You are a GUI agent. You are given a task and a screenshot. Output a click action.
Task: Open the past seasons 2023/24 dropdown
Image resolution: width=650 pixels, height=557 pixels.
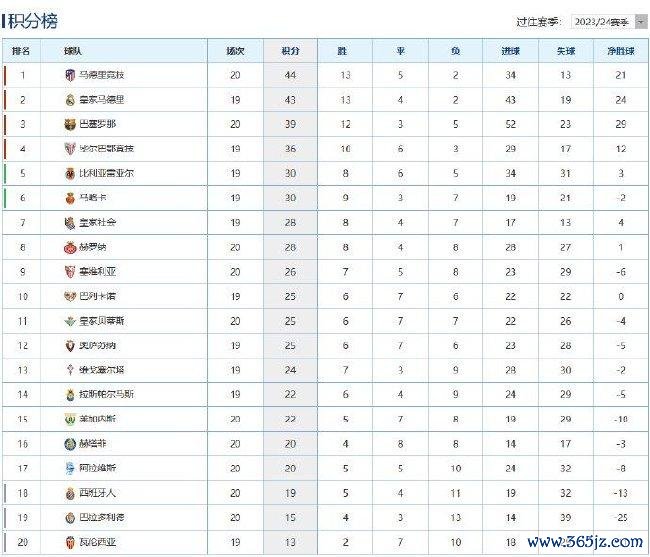point(609,22)
